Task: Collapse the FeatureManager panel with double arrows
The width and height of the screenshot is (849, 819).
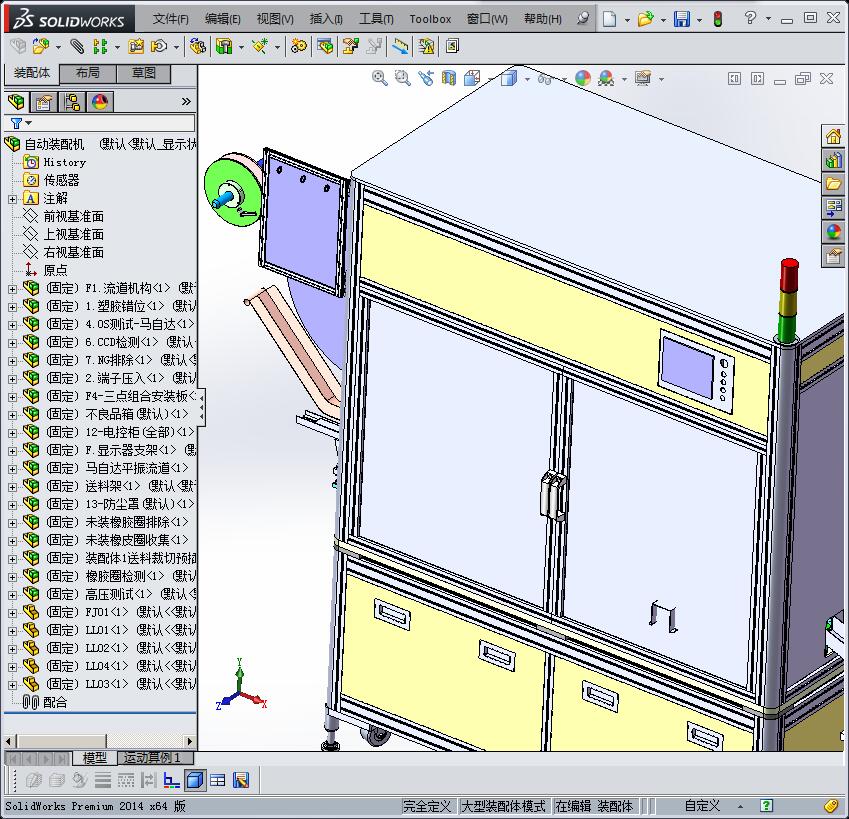Action: (x=187, y=100)
